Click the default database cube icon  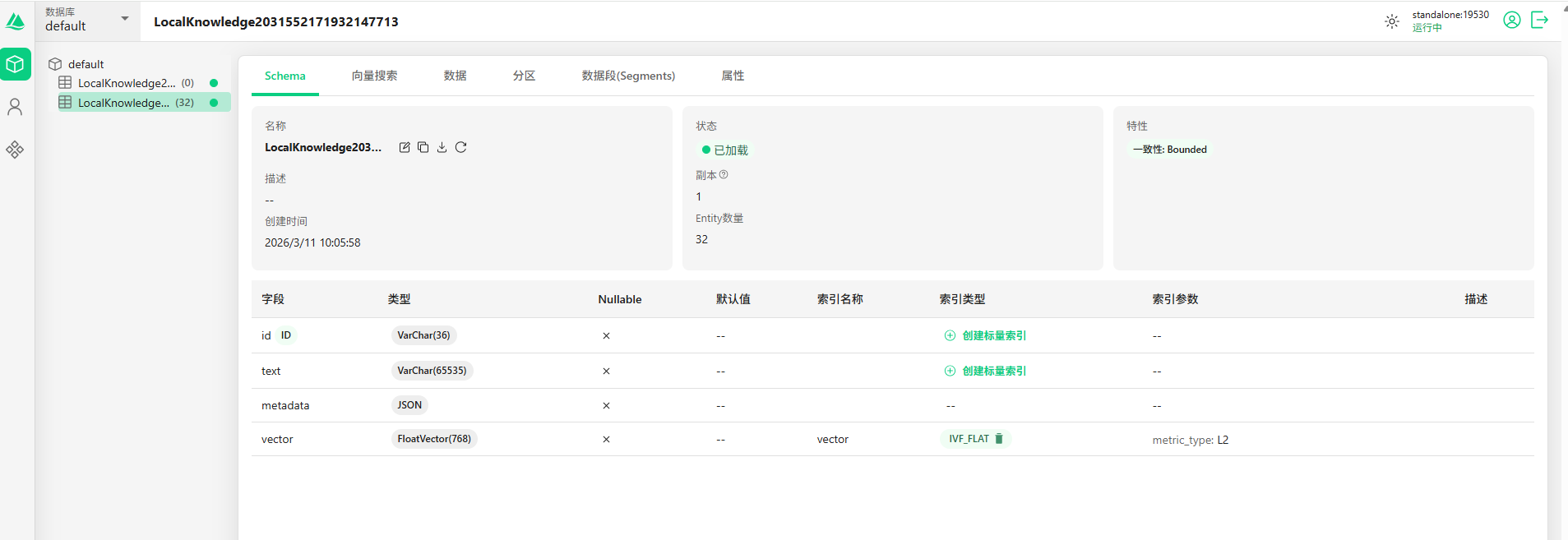55,64
